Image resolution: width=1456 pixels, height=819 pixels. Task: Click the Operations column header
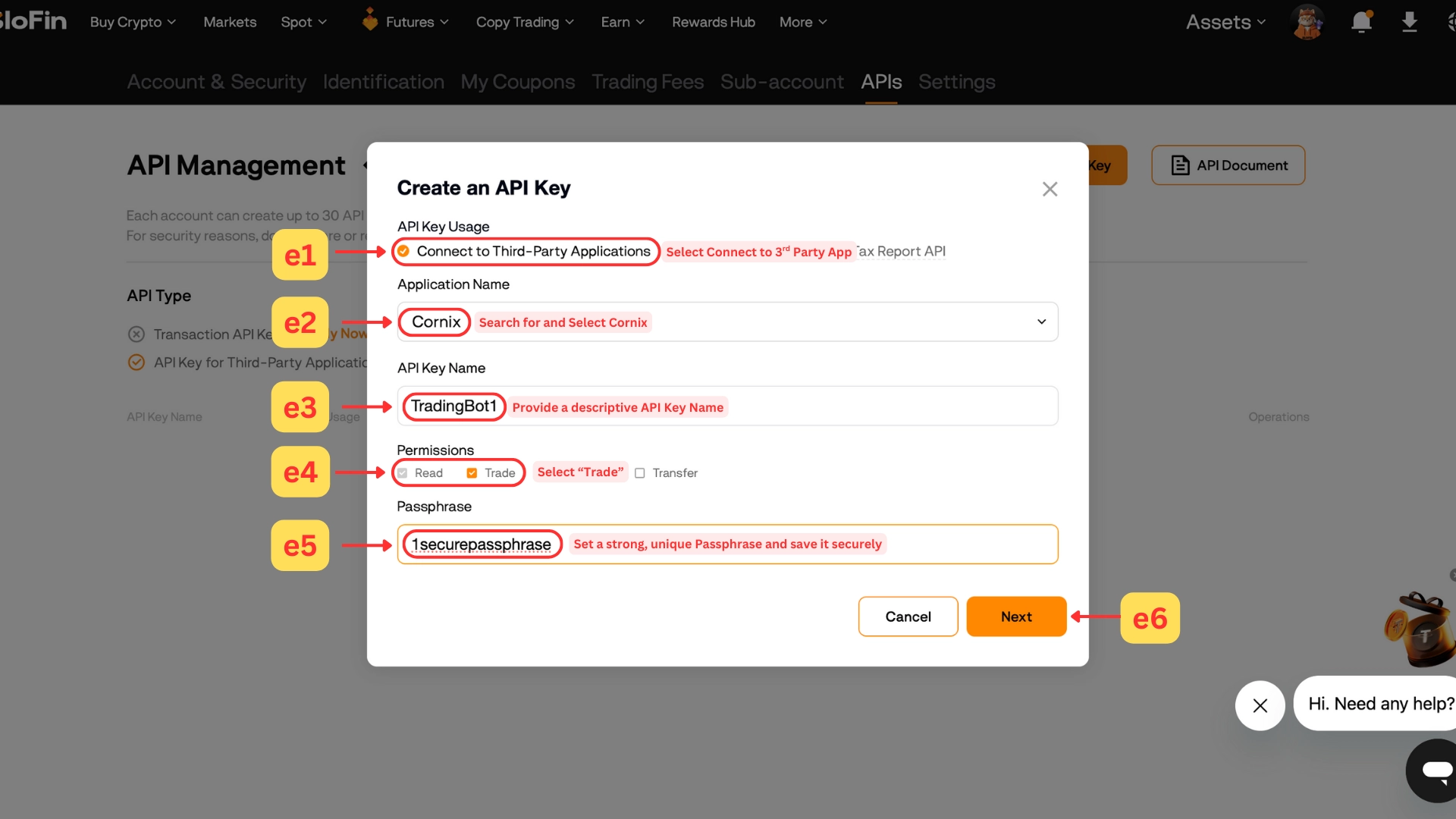[x=1279, y=417]
